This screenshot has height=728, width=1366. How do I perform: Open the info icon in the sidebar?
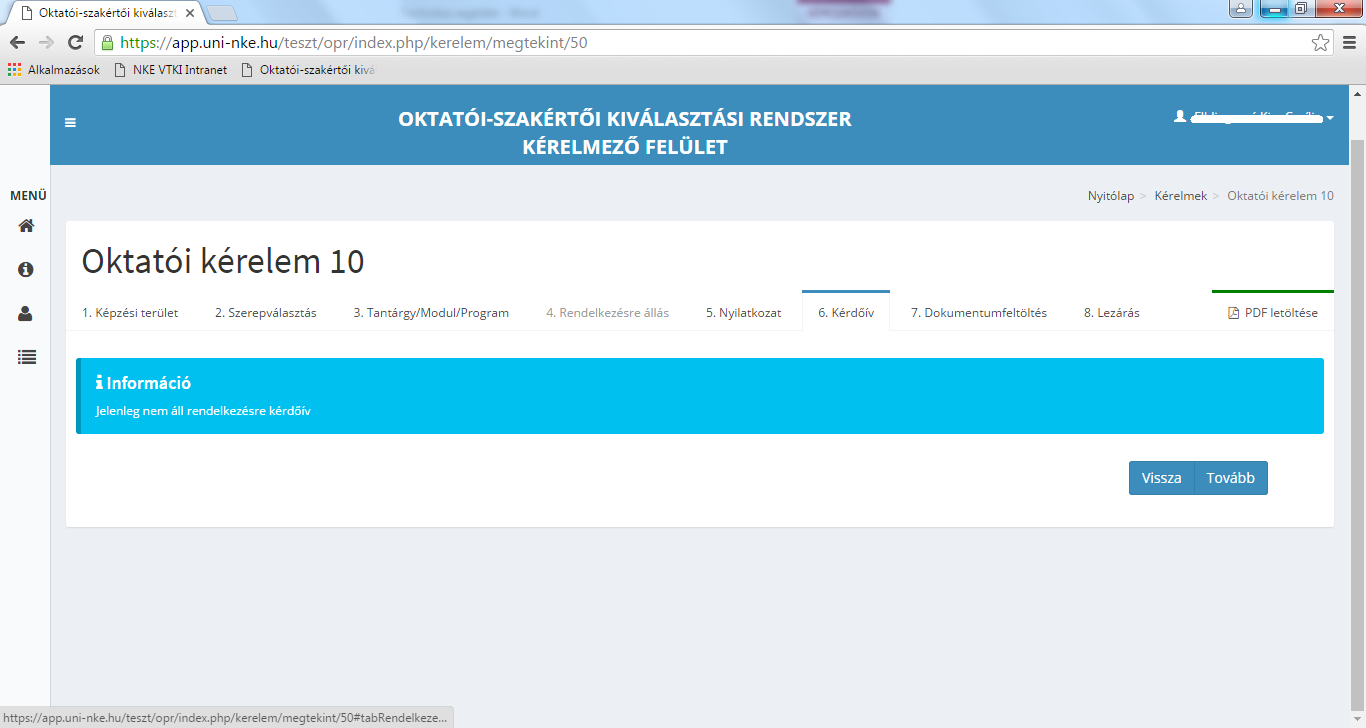(x=26, y=270)
